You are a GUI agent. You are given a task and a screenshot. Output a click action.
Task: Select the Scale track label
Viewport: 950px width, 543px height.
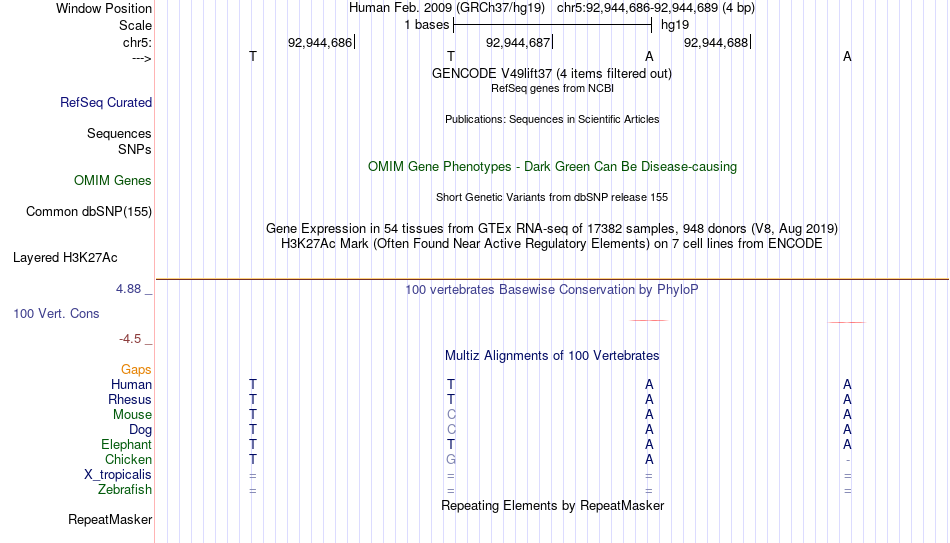tap(135, 25)
